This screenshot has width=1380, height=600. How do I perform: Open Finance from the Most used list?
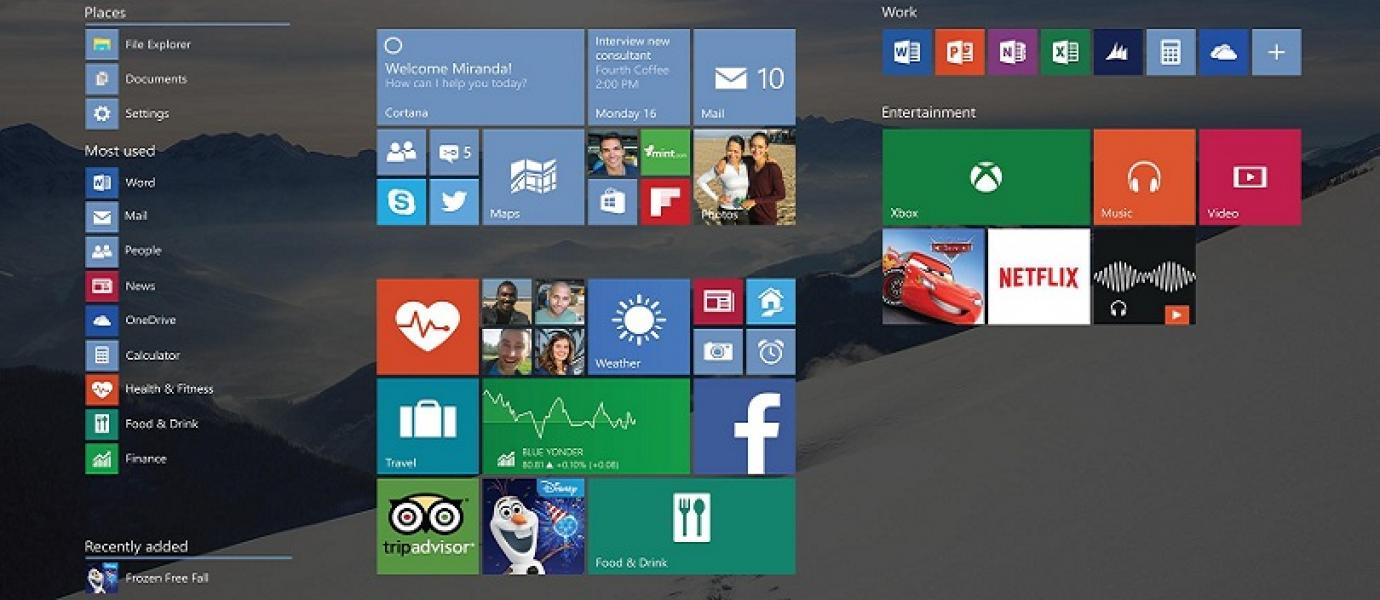click(x=126, y=459)
